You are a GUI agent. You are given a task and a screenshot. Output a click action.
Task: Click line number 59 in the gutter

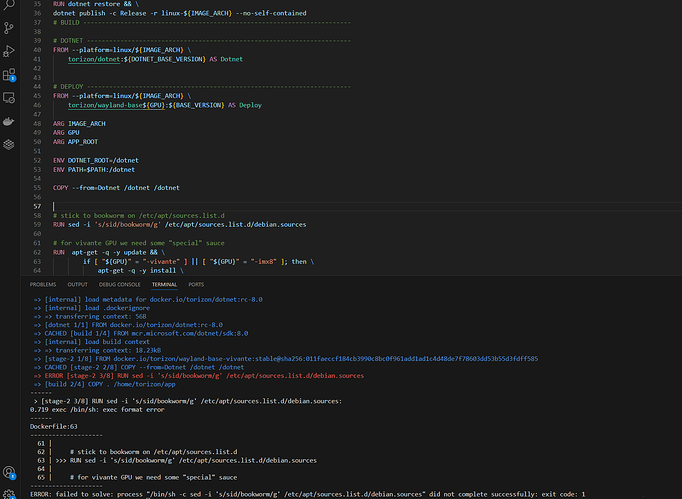point(37,224)
